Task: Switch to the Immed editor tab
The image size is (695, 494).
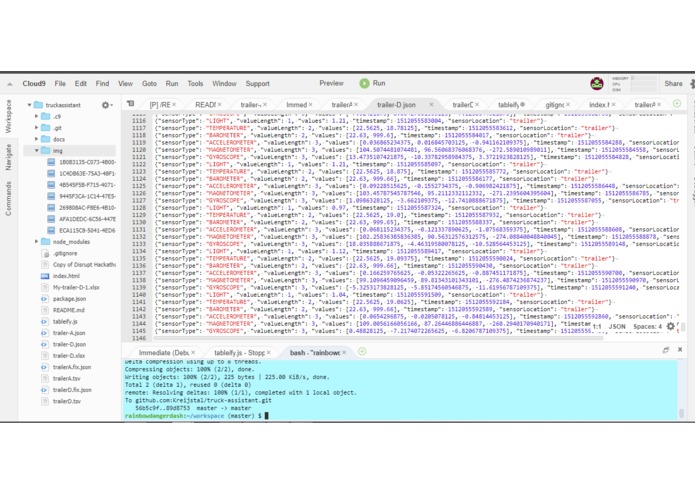Action: 296,105
